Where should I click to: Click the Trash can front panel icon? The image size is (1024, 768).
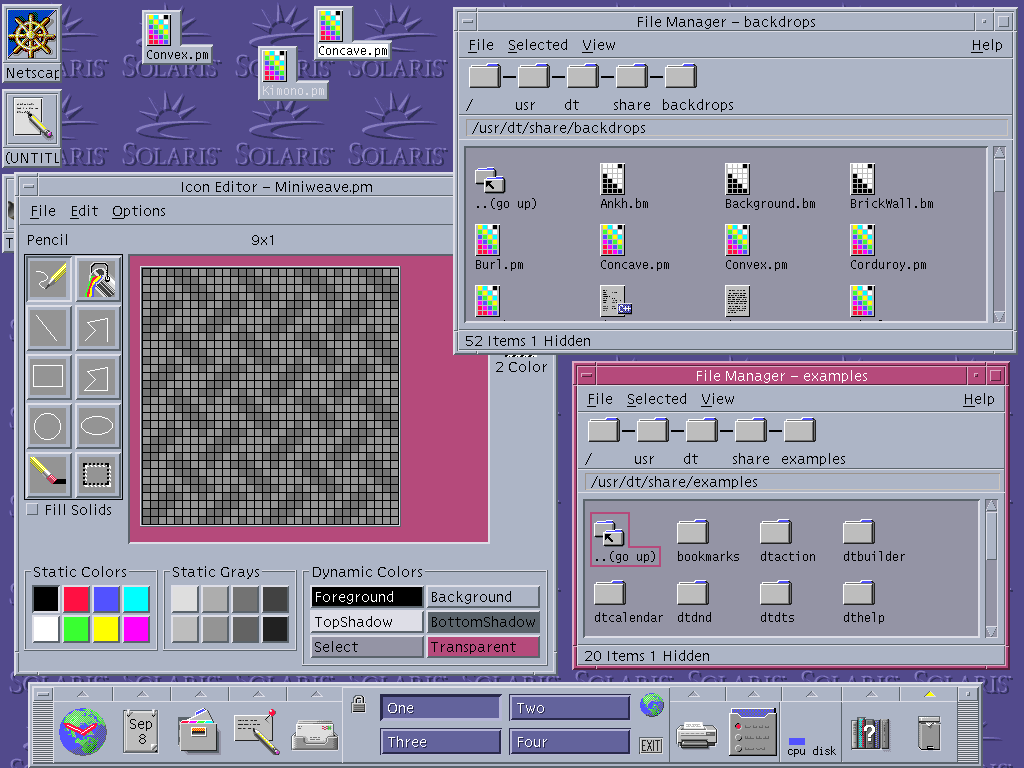pos(929,733)
